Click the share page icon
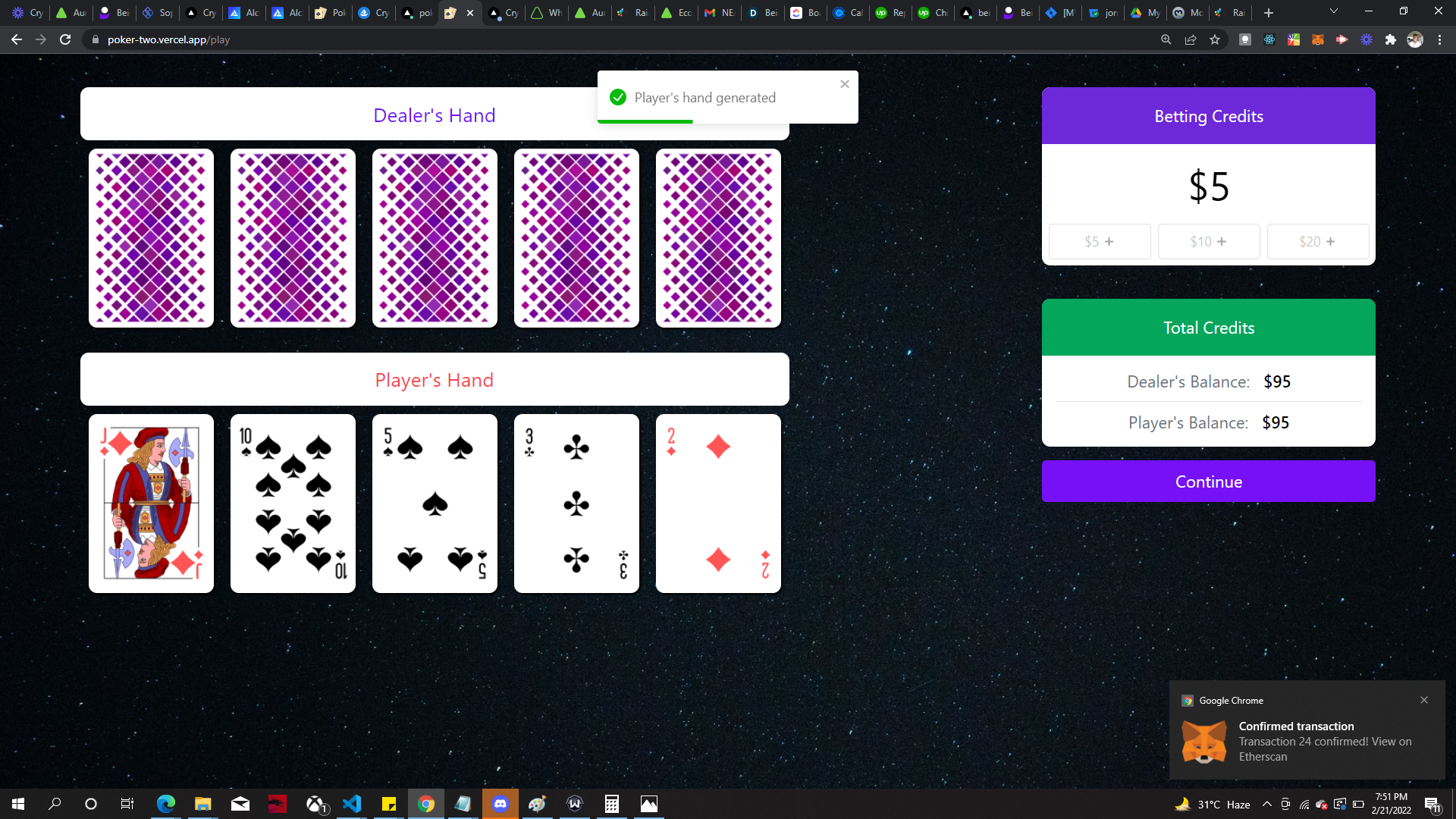 1191,39
